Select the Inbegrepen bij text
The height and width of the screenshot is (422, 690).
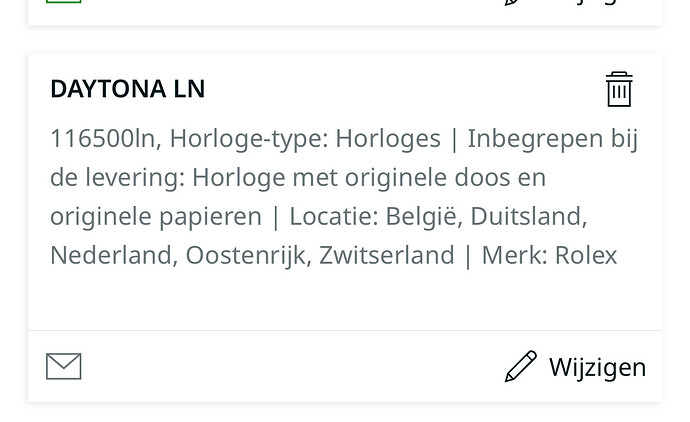pos(552,139)
